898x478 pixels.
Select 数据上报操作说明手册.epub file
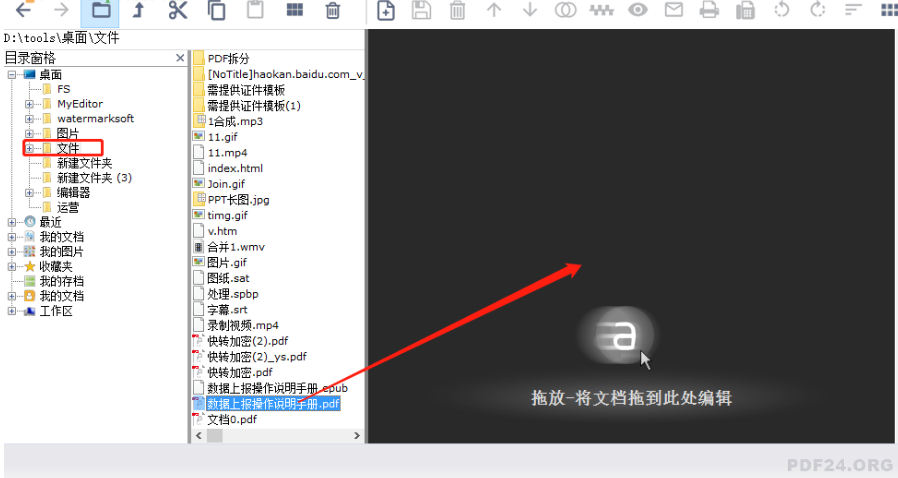click(x=277, y=388)
